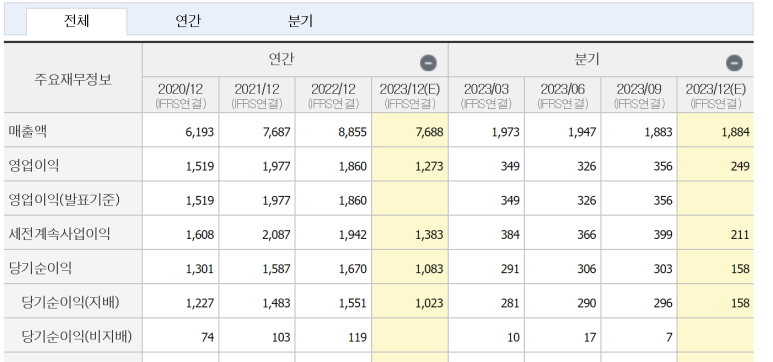Select the 1,023 estimated controlling net income
This screenshot has width=773, height=362.
click(x=429, y=303)
